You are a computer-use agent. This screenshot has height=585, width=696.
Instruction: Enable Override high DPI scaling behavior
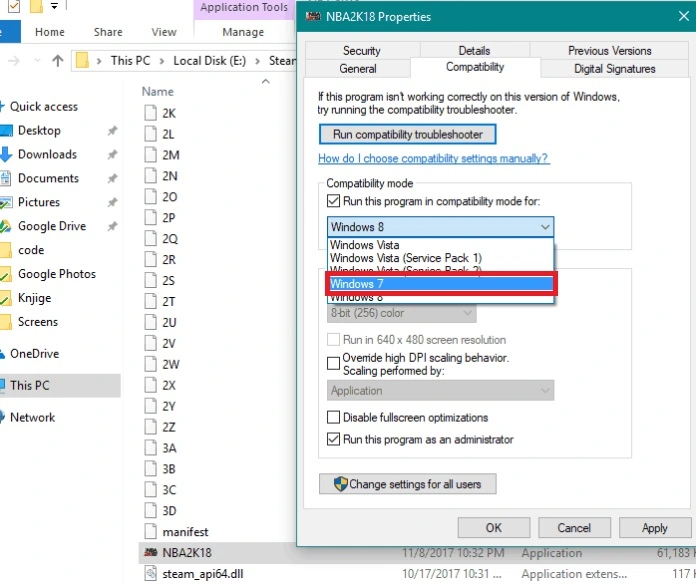pyautogui.click(x=333, y=364)
